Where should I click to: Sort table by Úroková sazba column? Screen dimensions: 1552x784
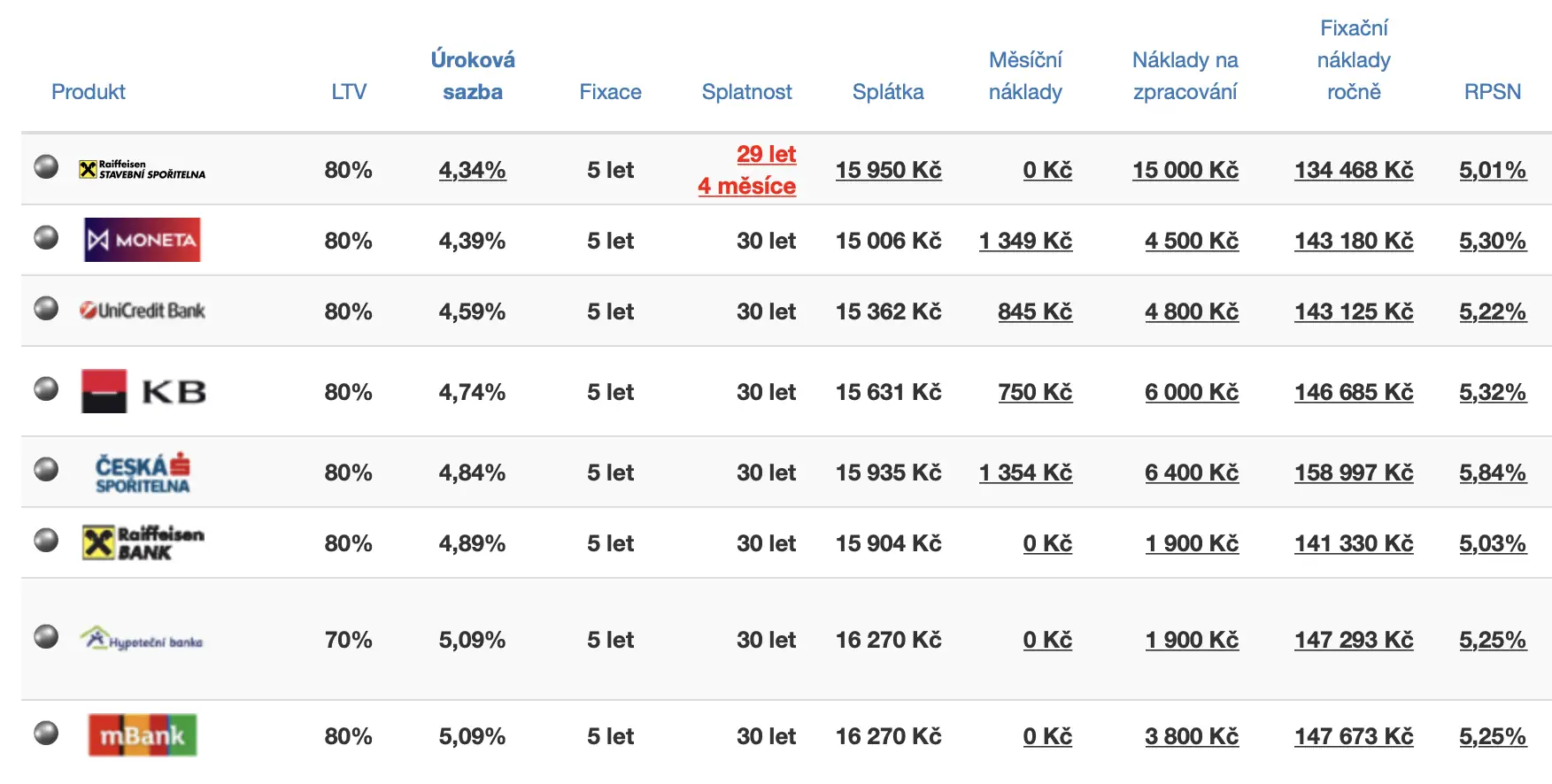pos(473,76)
